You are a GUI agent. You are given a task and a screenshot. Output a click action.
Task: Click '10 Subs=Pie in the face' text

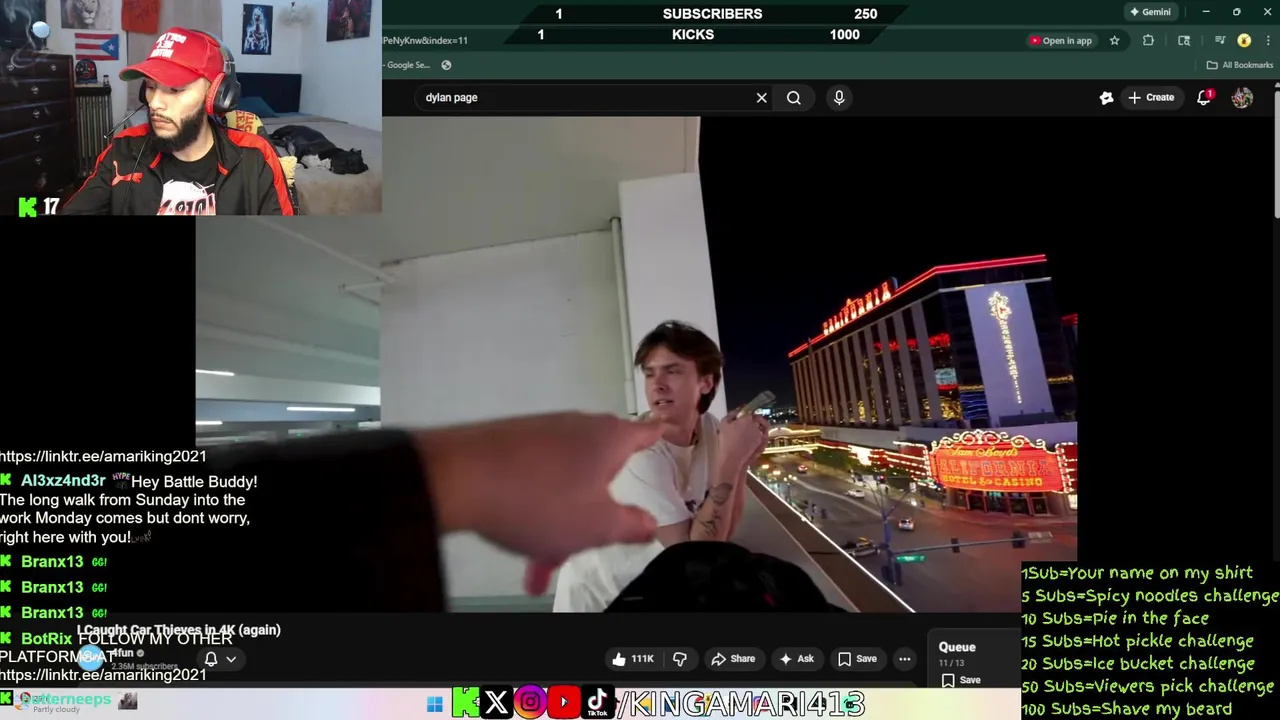coord(1115,618)
